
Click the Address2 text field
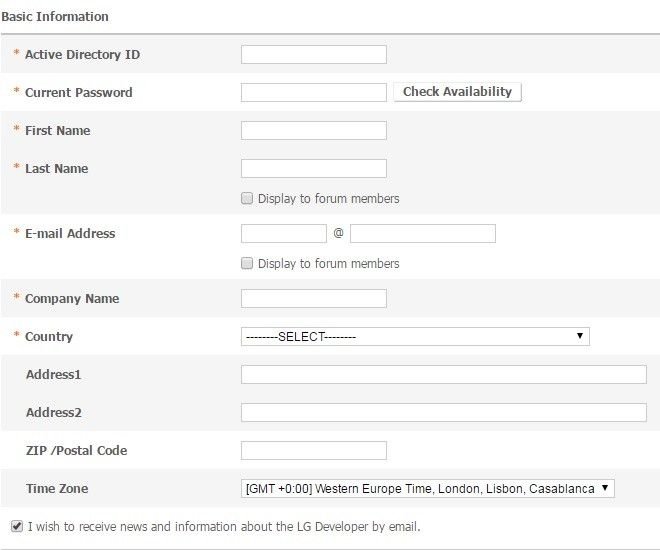point(444,413)
